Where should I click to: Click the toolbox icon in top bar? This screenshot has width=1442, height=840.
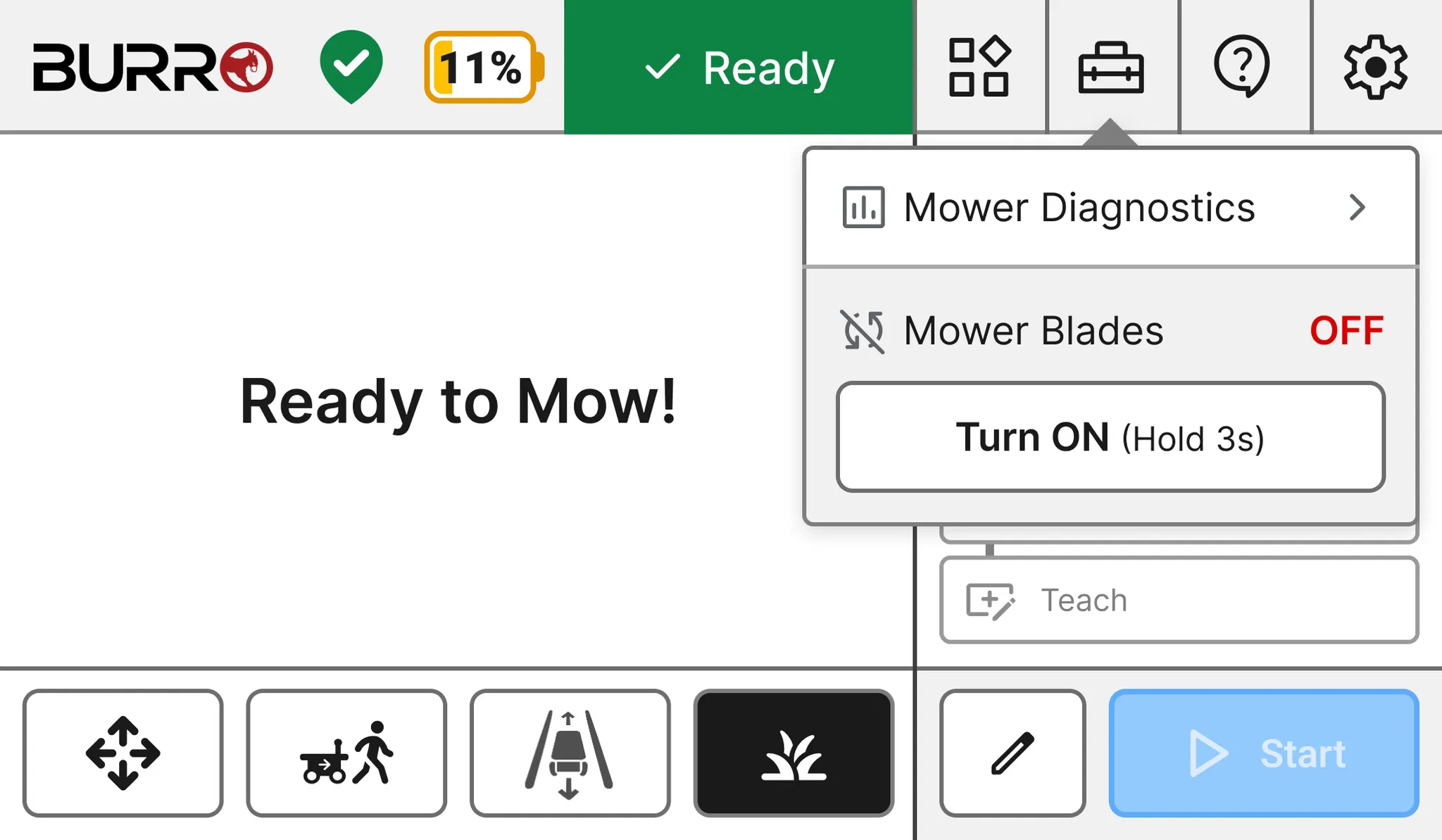click(x=1110, y=67)
